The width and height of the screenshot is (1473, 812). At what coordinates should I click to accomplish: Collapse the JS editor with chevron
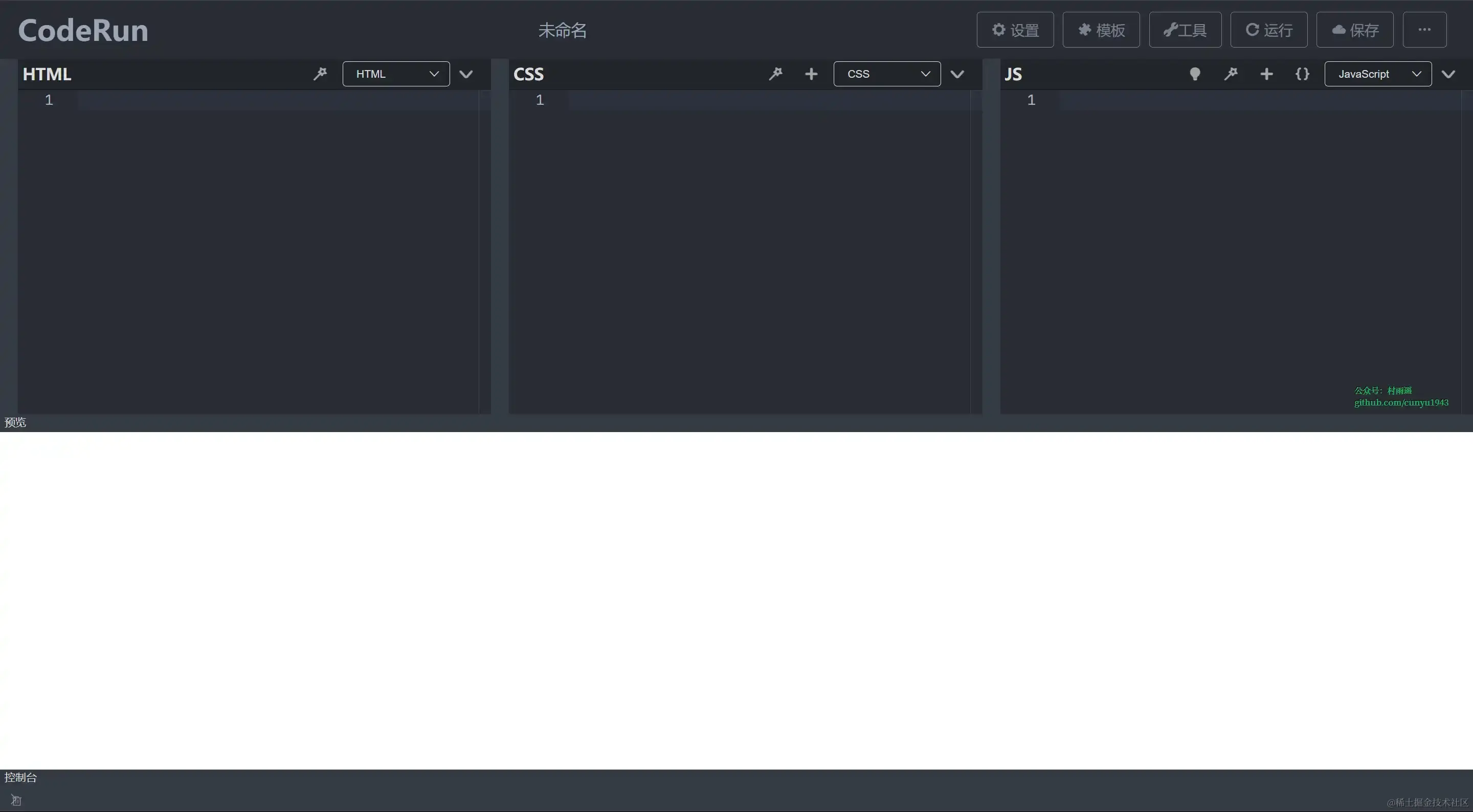1448,74
